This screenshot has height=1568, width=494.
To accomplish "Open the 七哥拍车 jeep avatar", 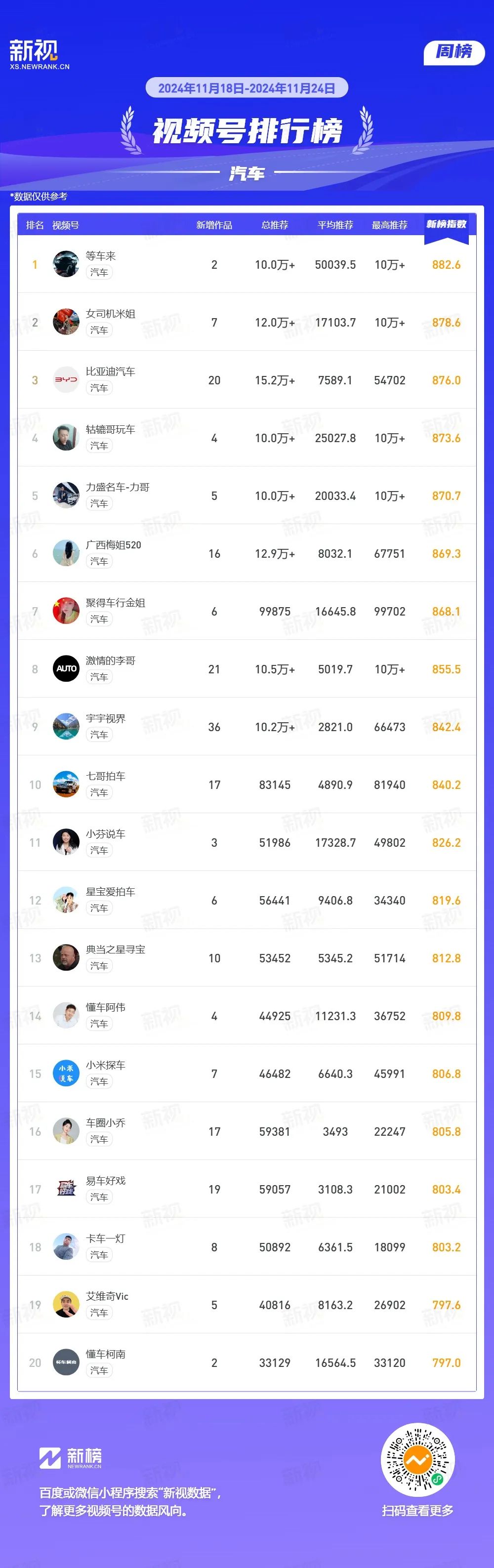I will click(66, 784).
